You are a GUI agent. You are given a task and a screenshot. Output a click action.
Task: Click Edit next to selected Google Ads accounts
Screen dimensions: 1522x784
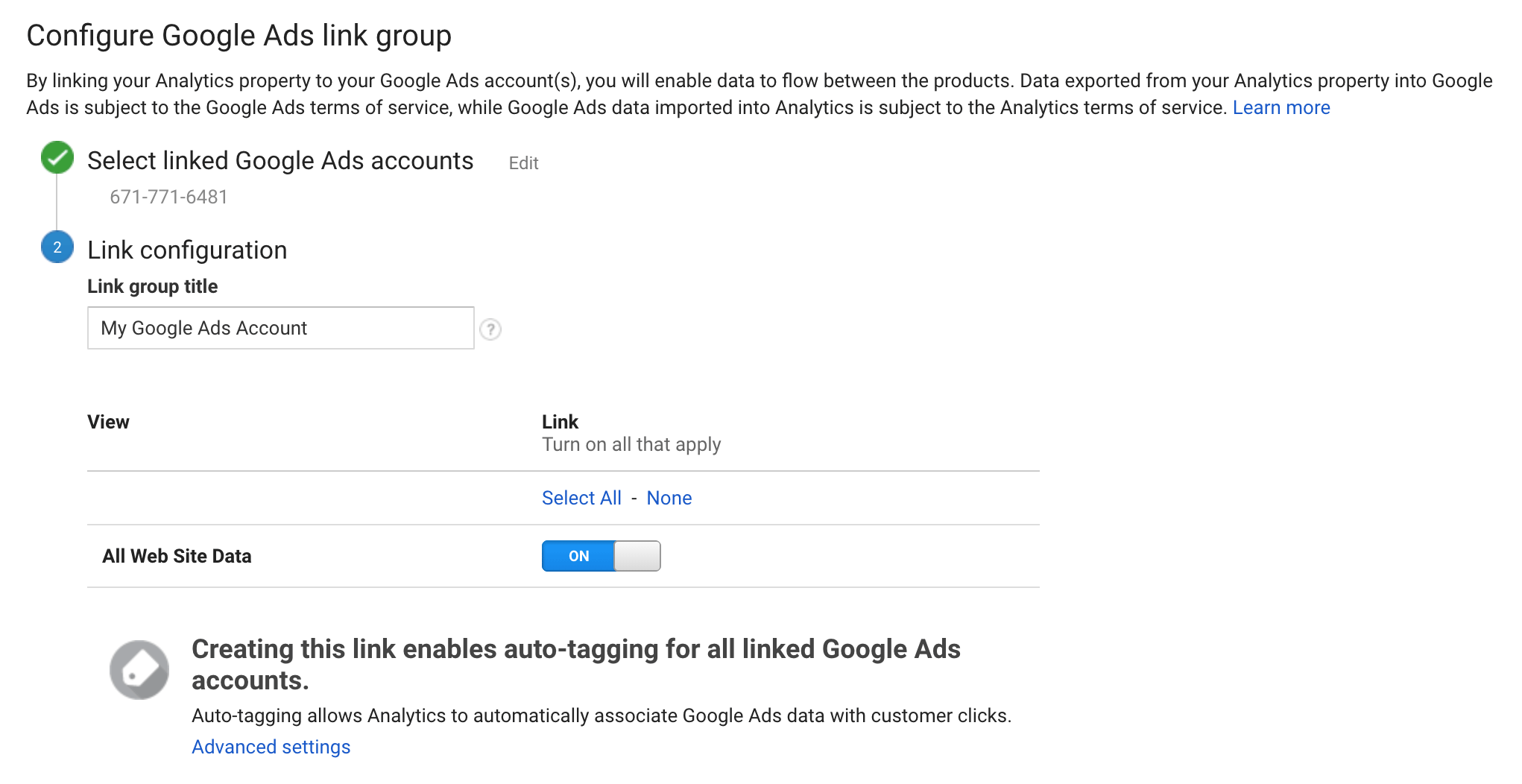point(523,162)
